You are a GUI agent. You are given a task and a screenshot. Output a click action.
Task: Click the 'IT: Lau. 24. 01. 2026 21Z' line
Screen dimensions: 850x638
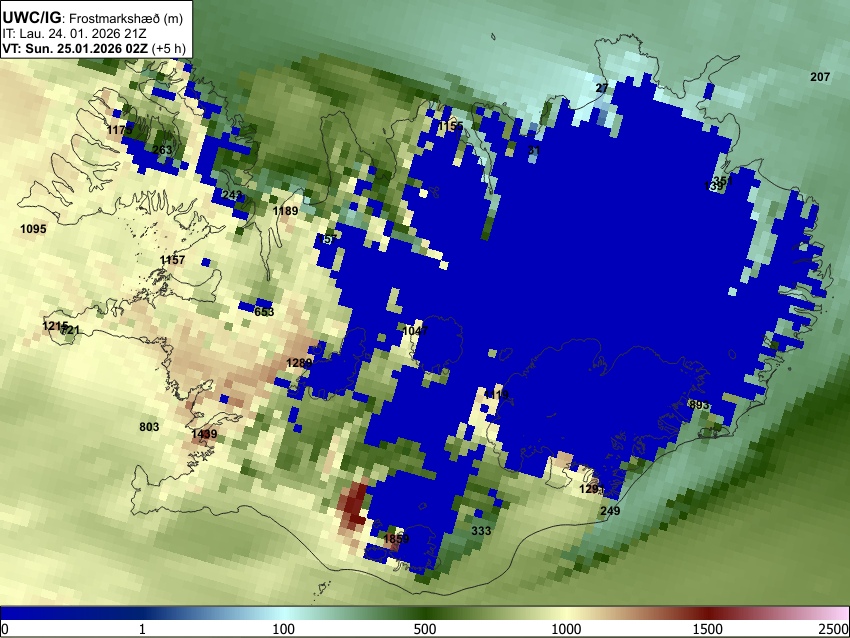73,34
